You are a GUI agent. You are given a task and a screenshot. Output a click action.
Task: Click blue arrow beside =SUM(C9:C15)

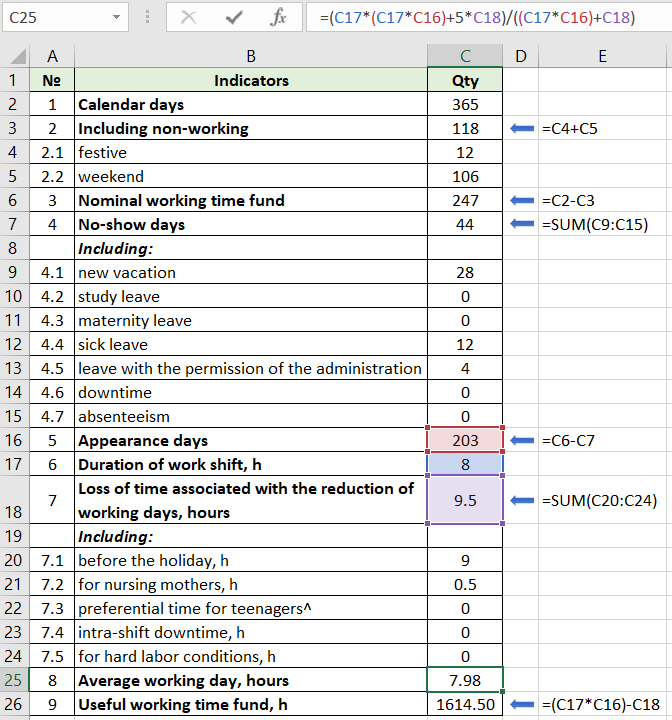tap(522, 225)
